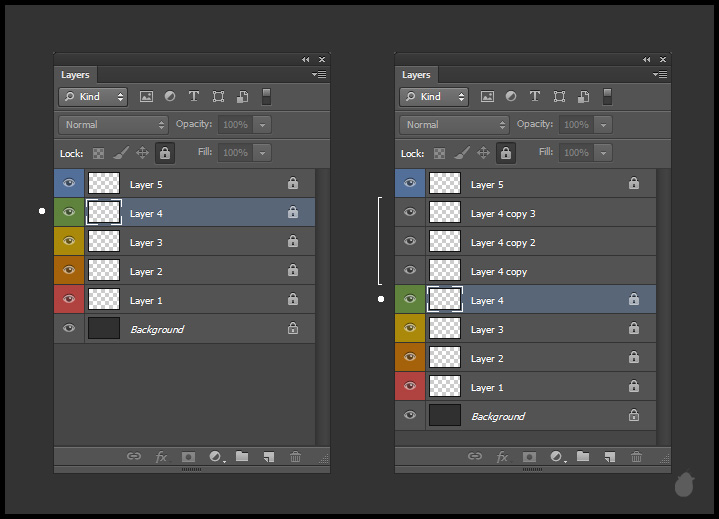Turn layer filtering switch on in right panel

tap(607, 97)
